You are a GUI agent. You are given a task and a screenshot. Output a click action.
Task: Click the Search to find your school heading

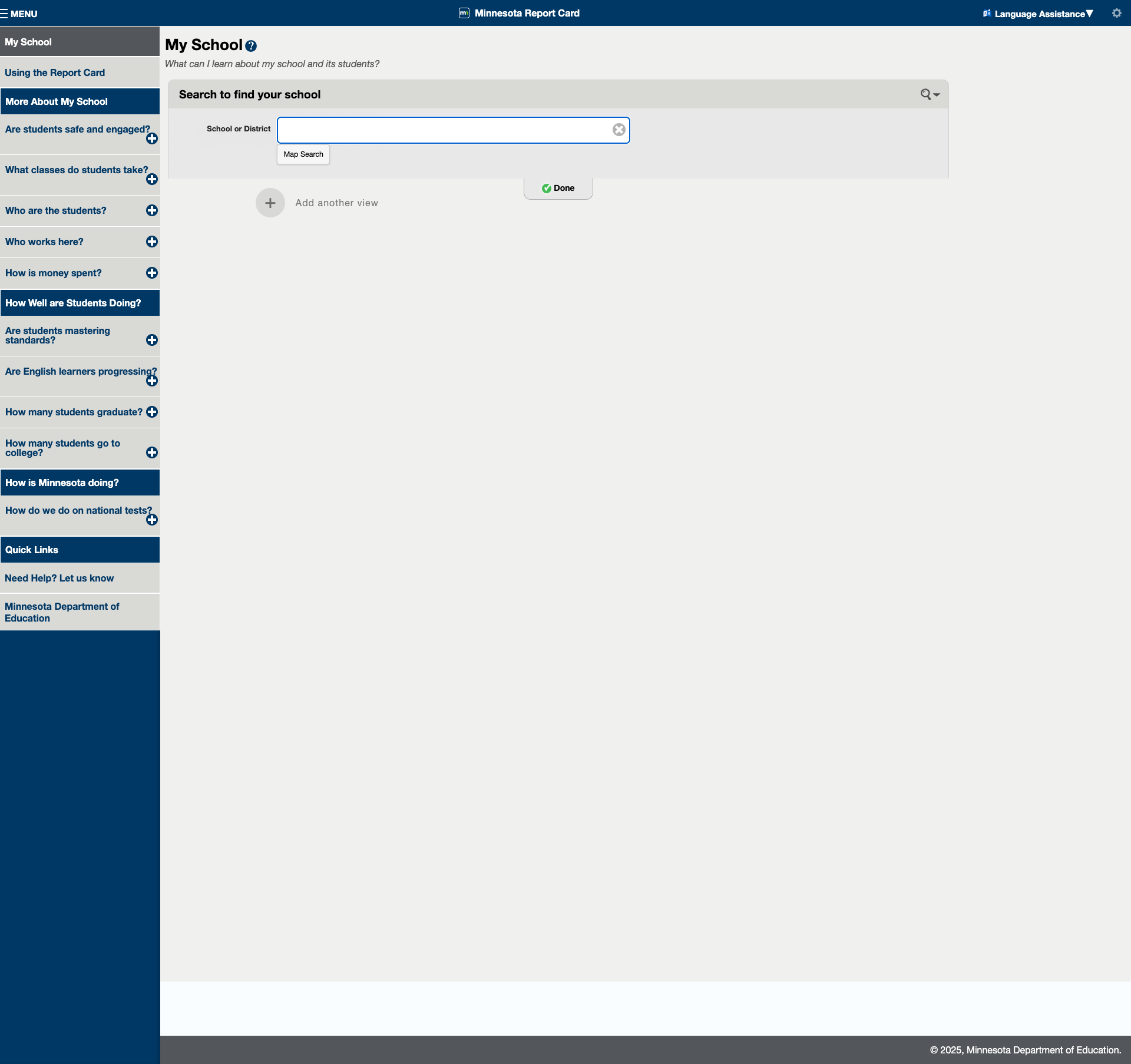(x=250, y=94)
